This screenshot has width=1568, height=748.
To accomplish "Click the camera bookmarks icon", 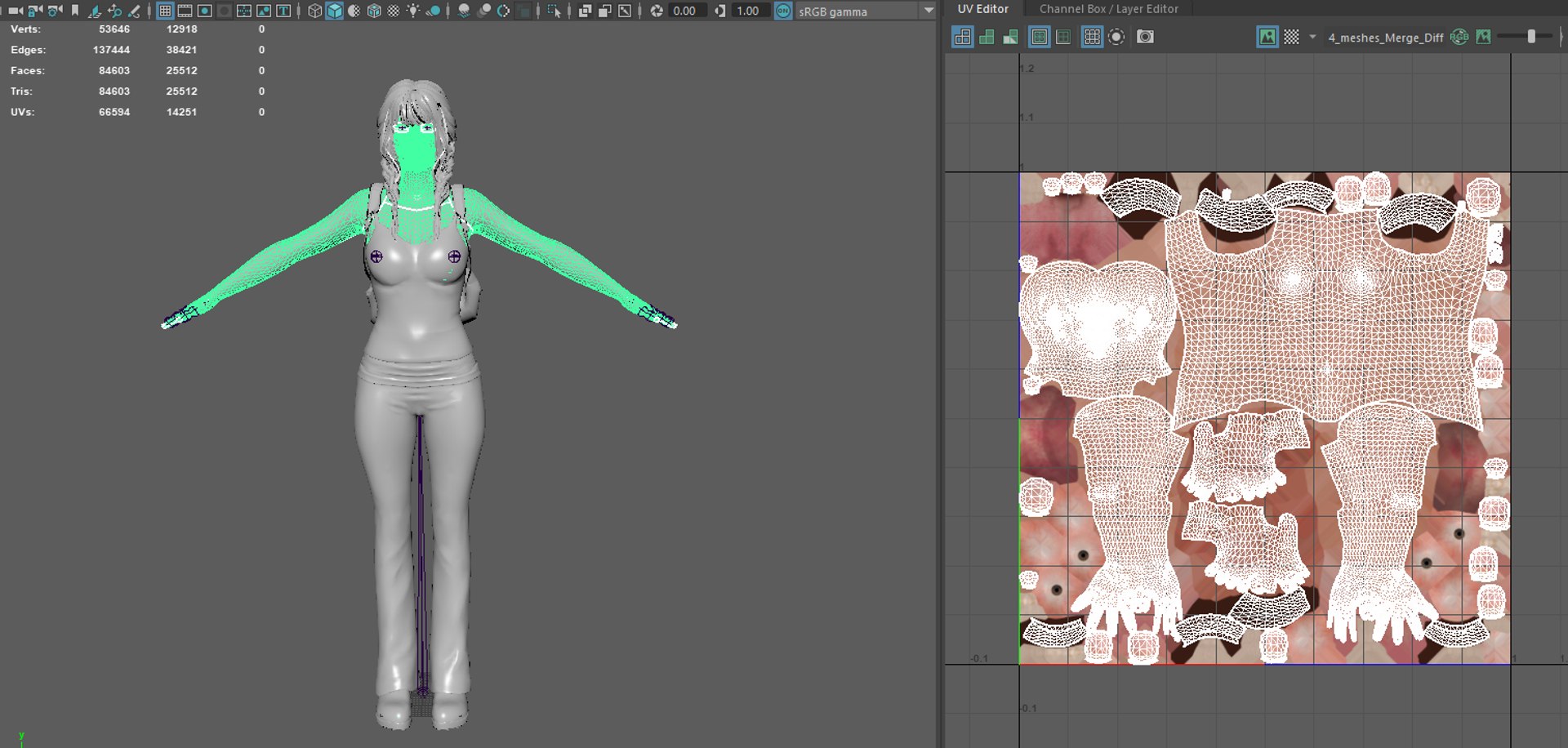I will [x=75, y=11].
